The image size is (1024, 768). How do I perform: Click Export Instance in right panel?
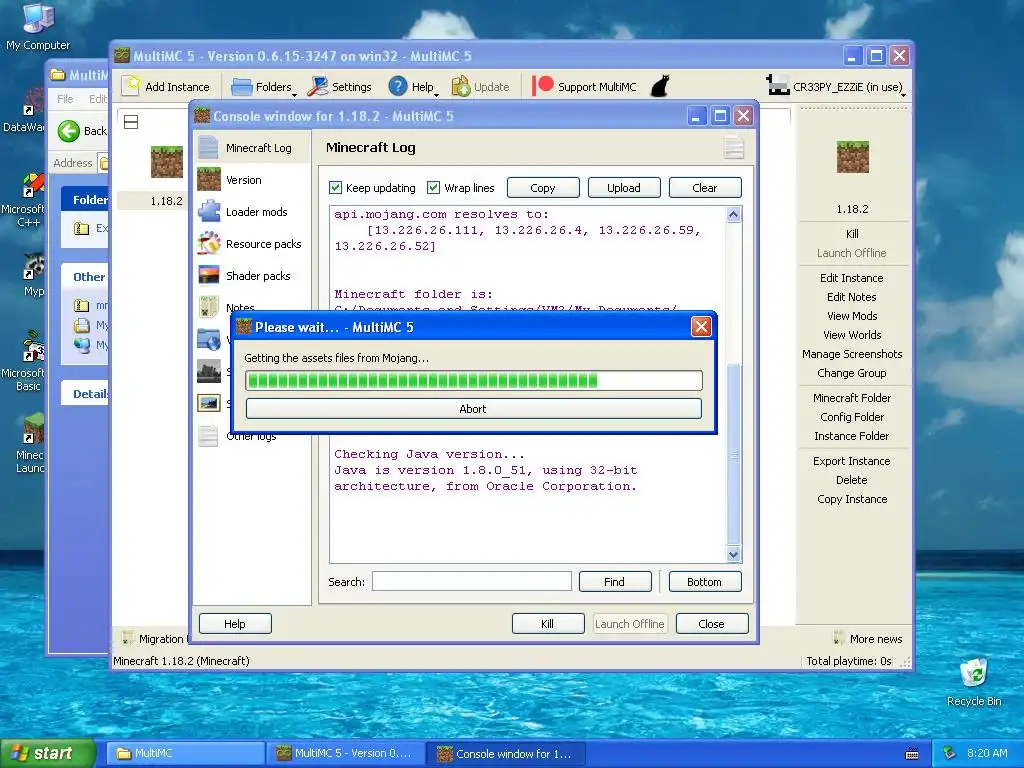click(852, 460)
